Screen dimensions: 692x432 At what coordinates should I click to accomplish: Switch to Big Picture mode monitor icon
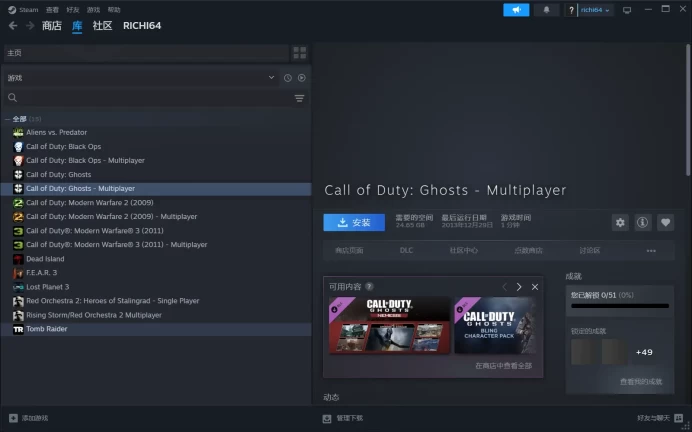[x=627, y=10]
